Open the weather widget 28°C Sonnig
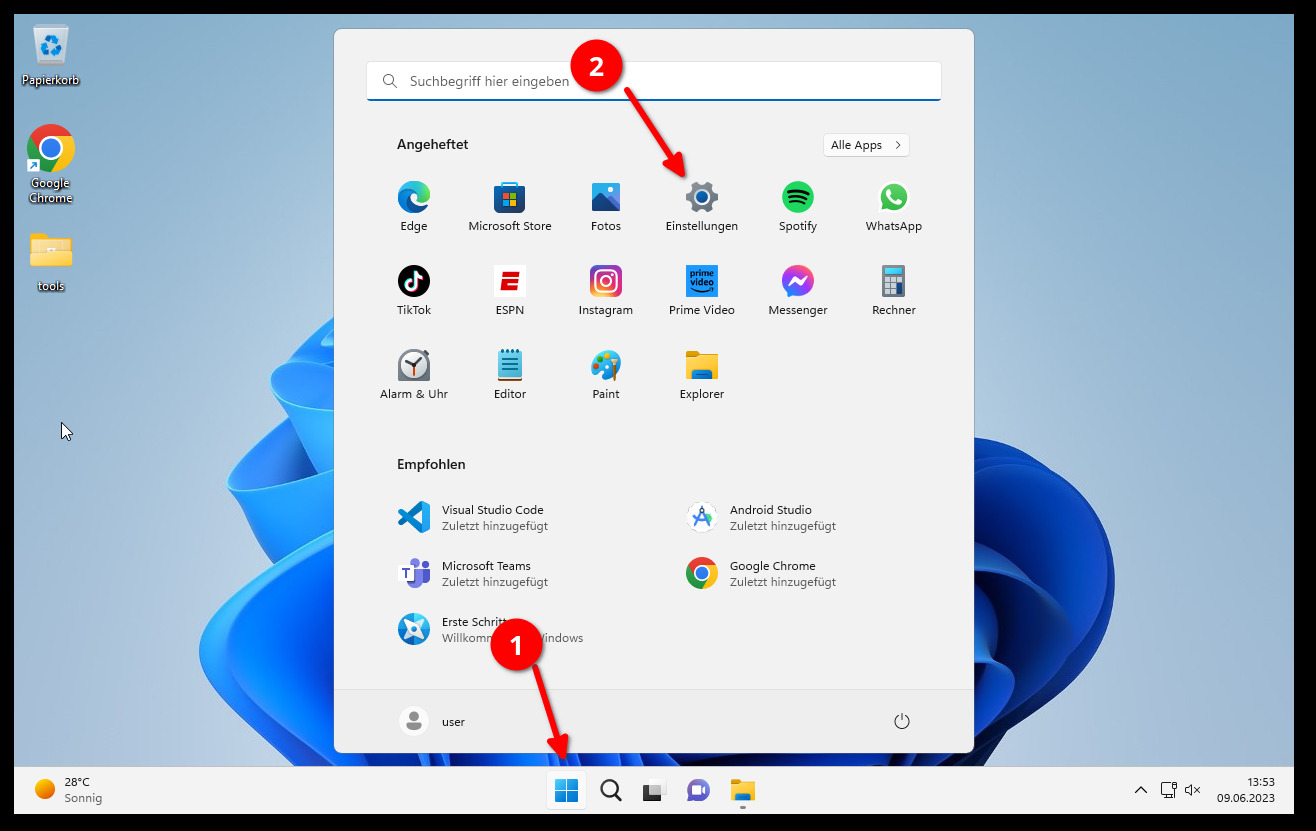This screenshot has height=831, width=1316. pos(69,790)
